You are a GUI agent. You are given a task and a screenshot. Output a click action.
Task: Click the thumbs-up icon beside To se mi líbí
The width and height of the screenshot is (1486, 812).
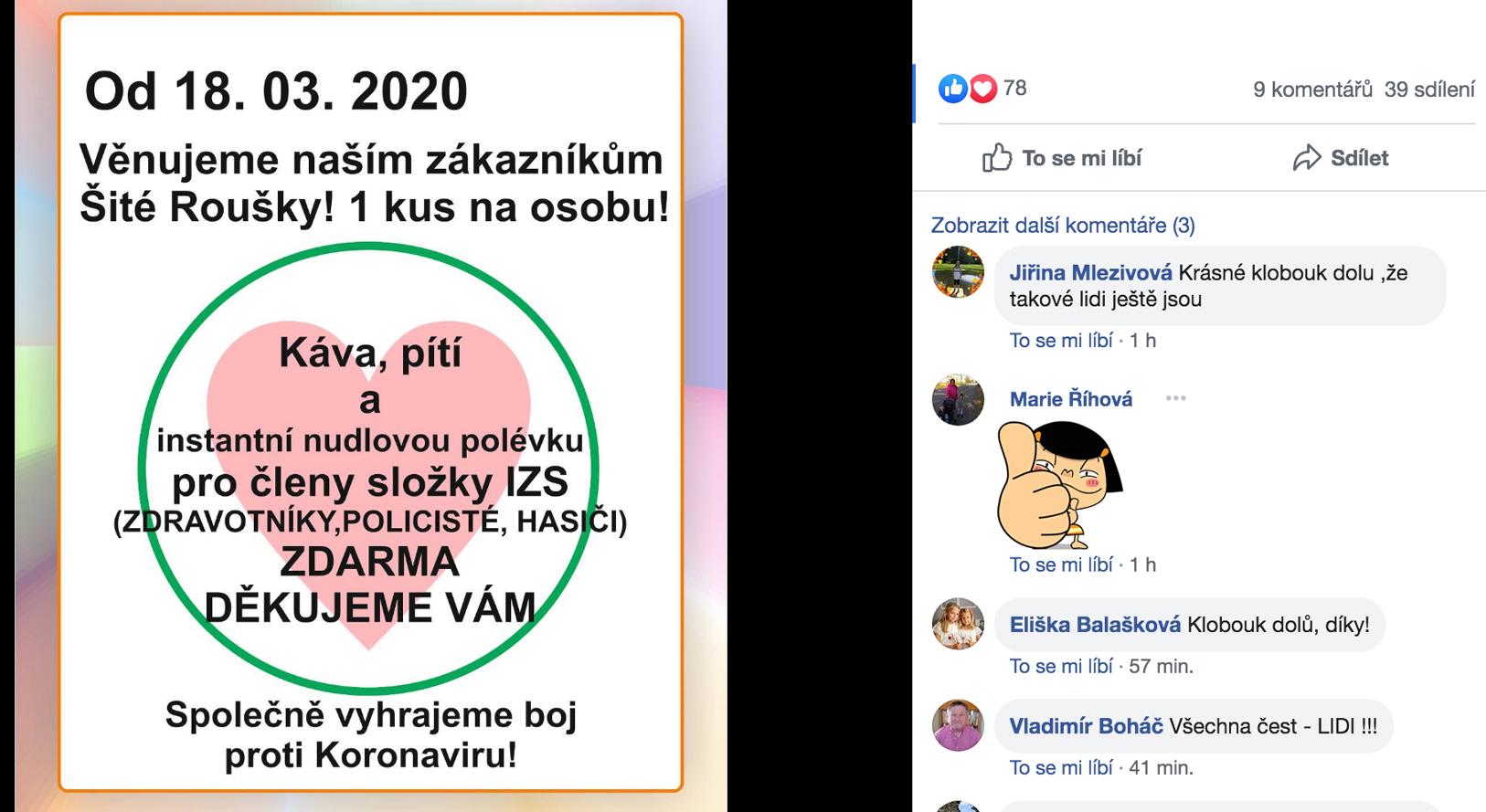(997, 158)
